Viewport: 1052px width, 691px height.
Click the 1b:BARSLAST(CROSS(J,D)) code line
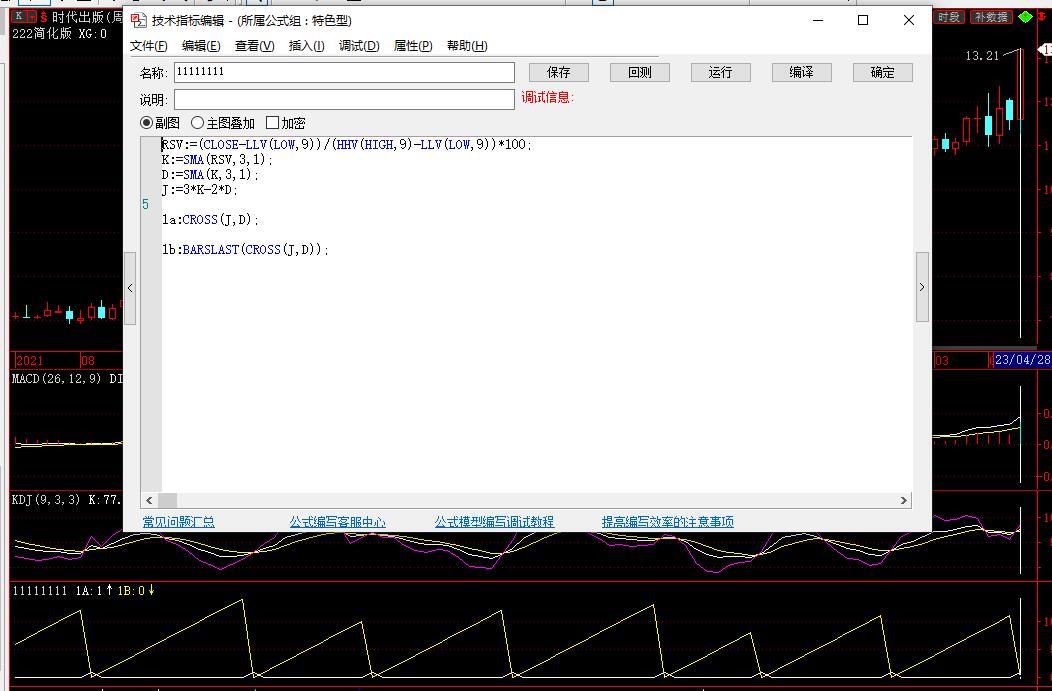tap(245, 250)
